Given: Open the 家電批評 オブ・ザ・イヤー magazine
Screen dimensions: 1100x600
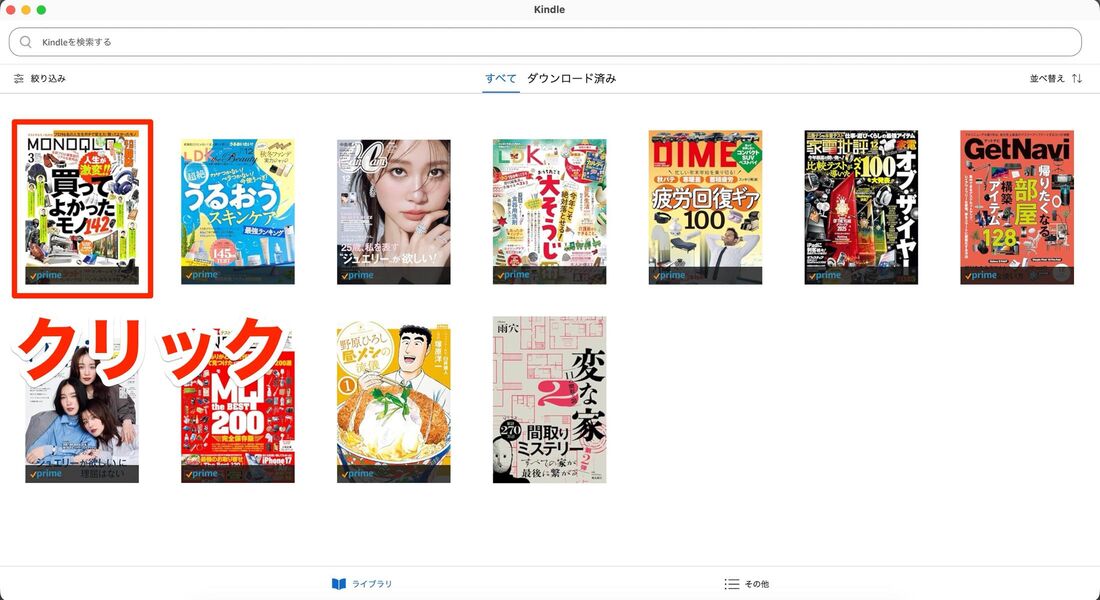Looking at the screenshot, I should coord(861,205).
